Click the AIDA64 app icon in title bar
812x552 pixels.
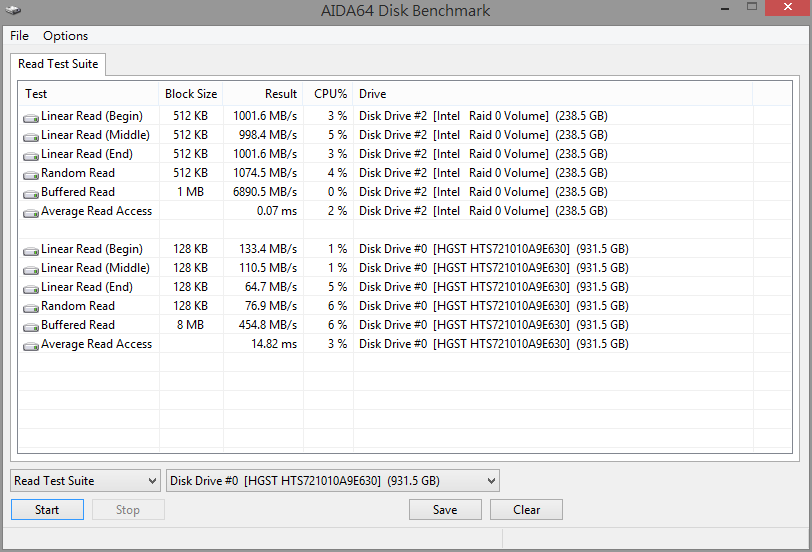click(x=13, y=10)
